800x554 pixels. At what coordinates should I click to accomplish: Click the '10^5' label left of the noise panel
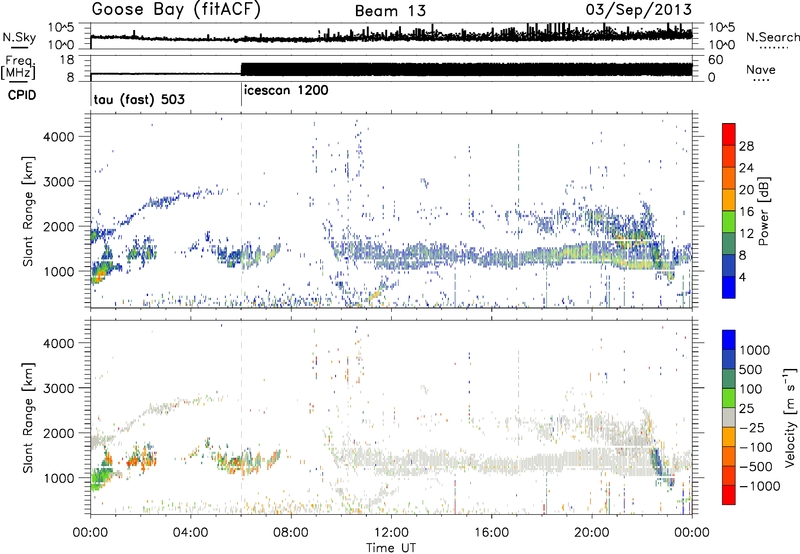pos(61,27)
